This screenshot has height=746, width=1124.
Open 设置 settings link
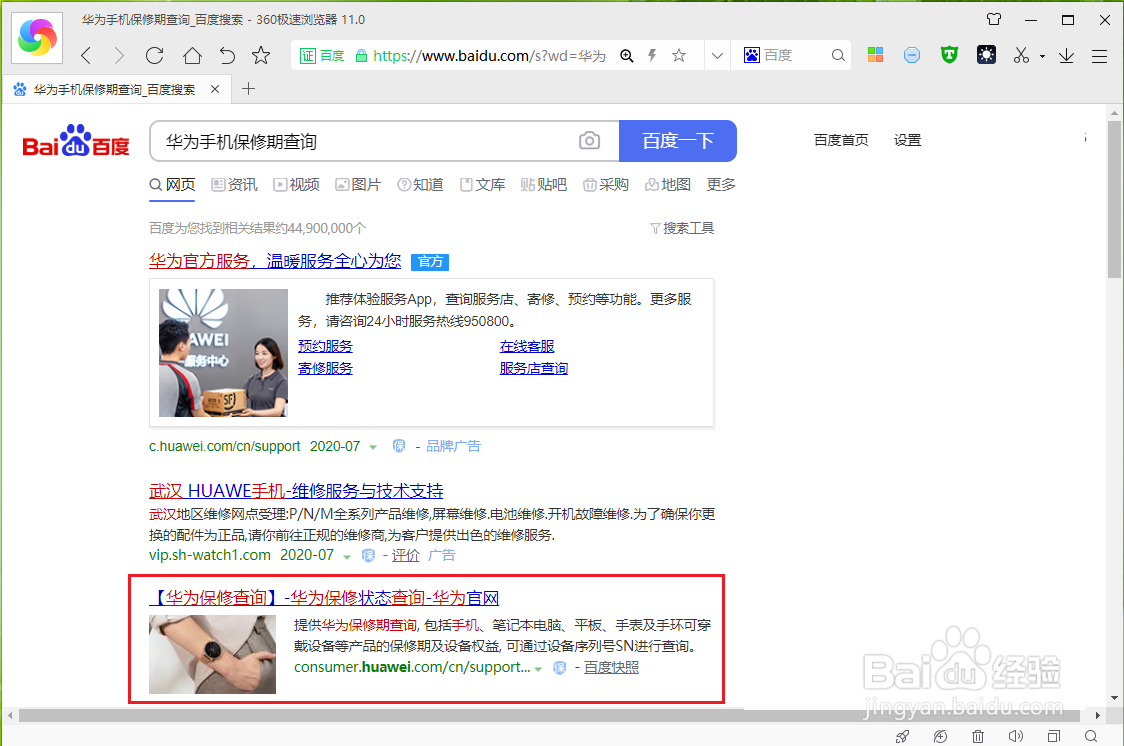coord(908,140)
